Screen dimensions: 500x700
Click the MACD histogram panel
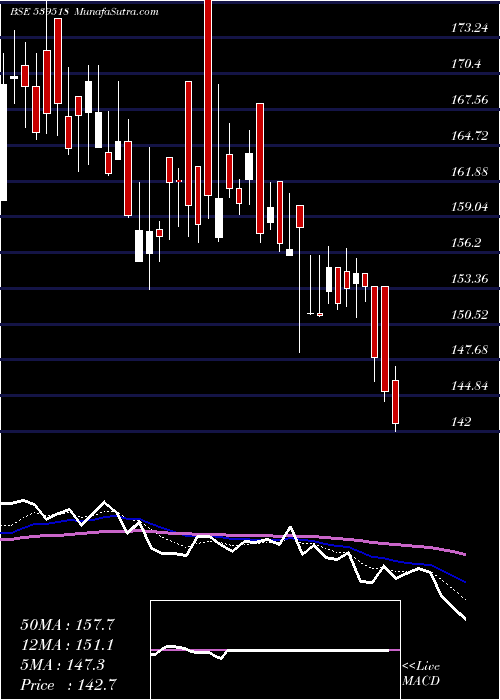(275, 650)
